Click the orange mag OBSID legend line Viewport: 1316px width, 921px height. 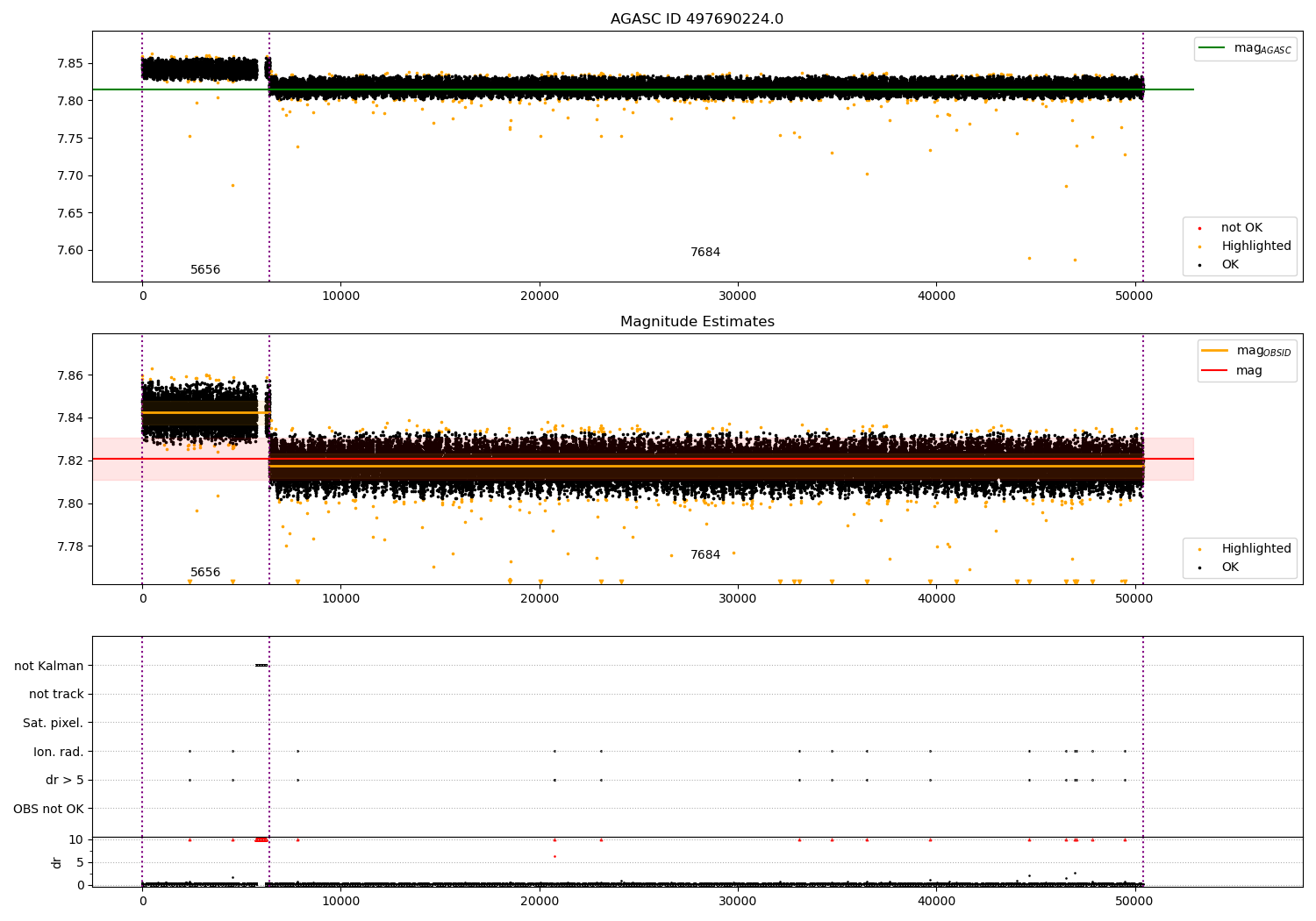click(1215, 351)
